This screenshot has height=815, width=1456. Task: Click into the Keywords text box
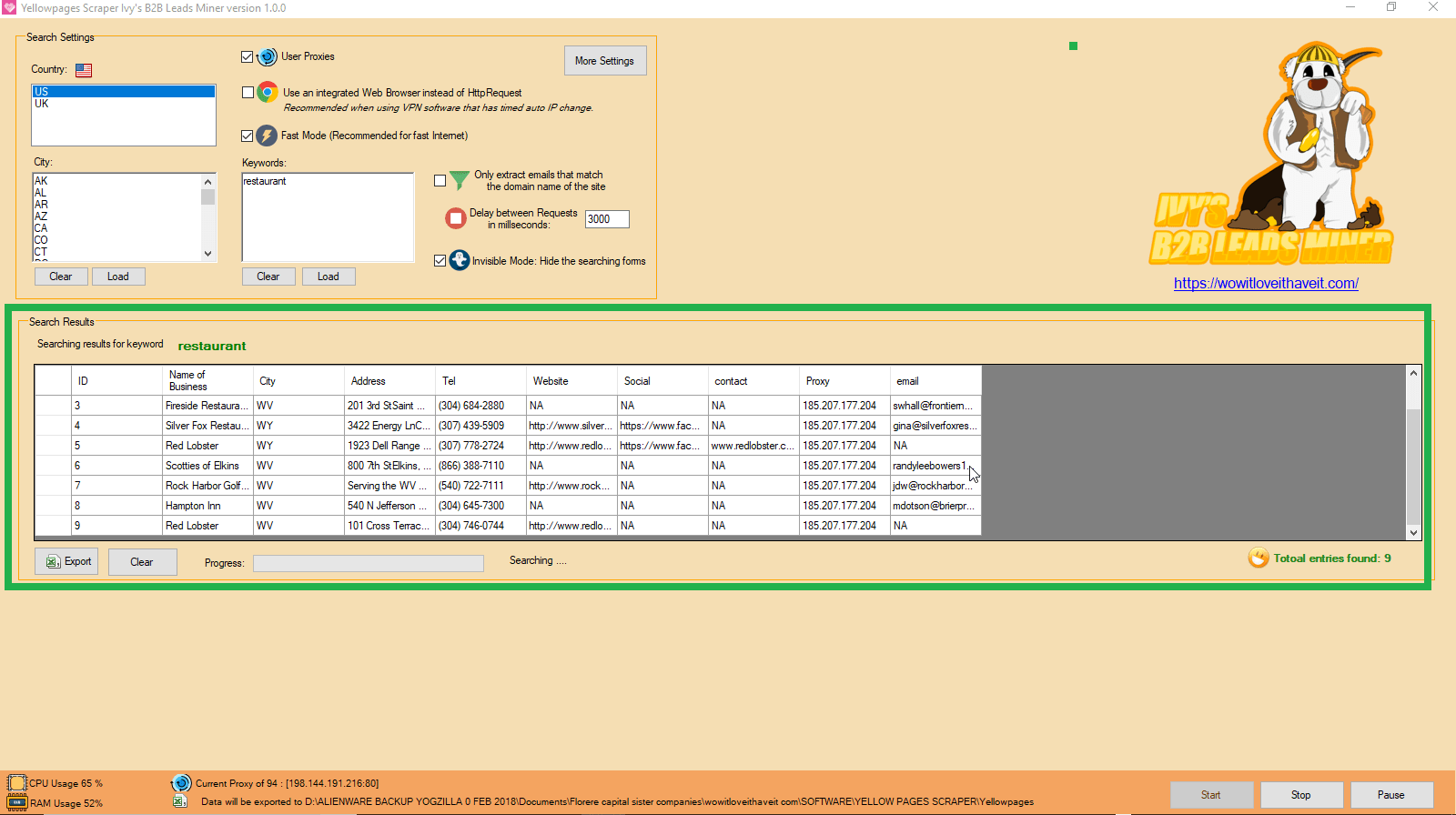(328, 217)
